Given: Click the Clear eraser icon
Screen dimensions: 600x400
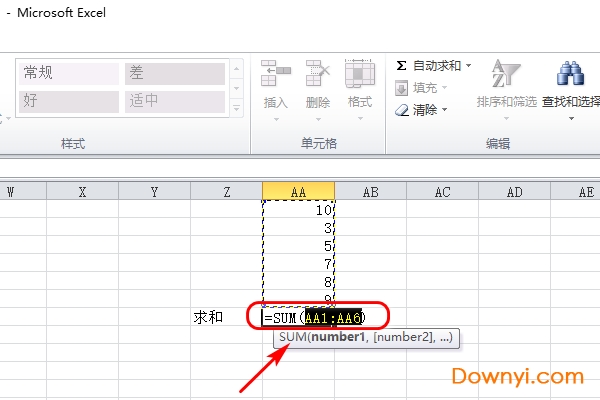Looking at the screenshot, I should [x=402, y=109].
